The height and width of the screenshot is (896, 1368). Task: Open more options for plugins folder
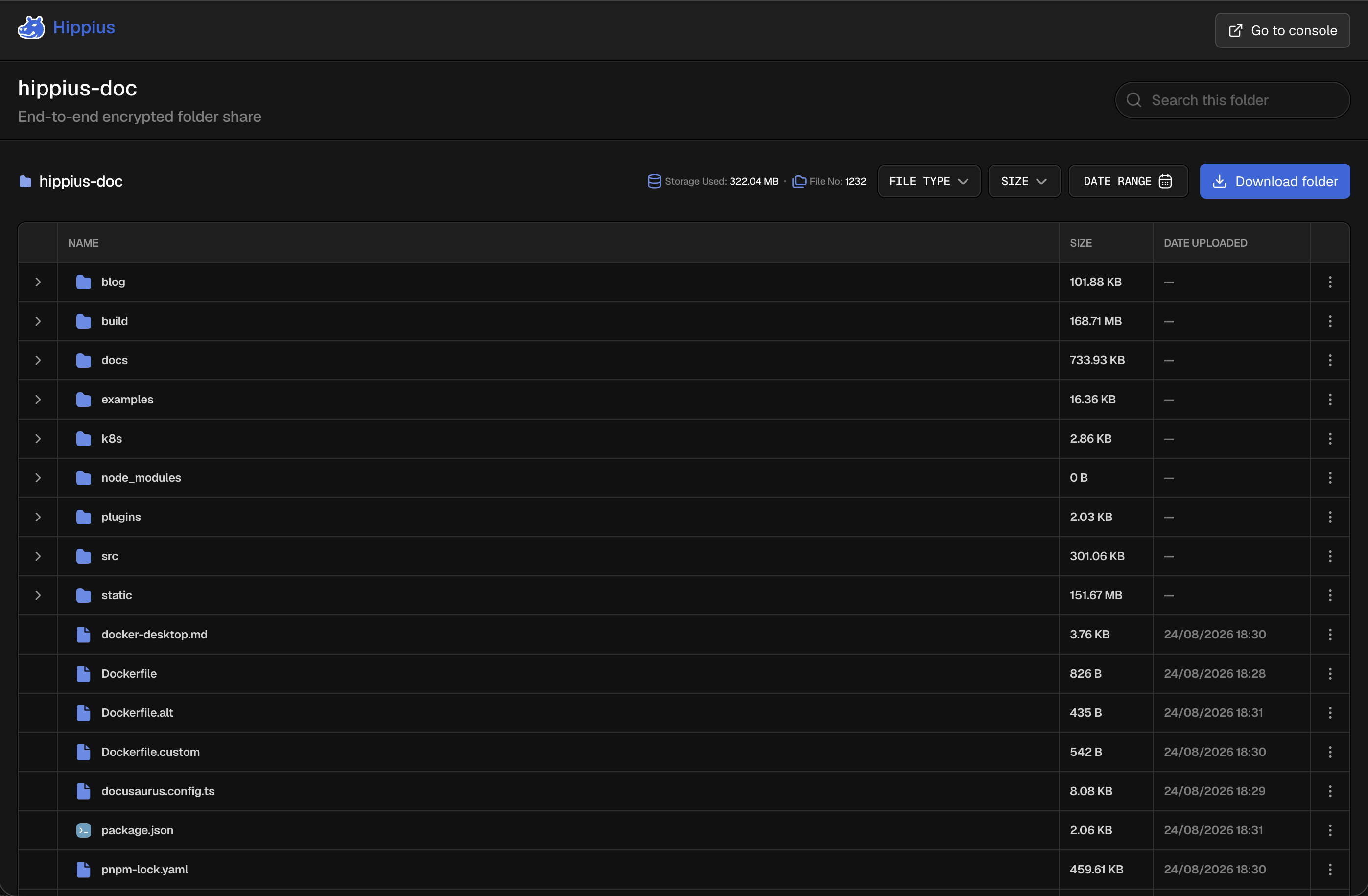tap(1330, 517)
